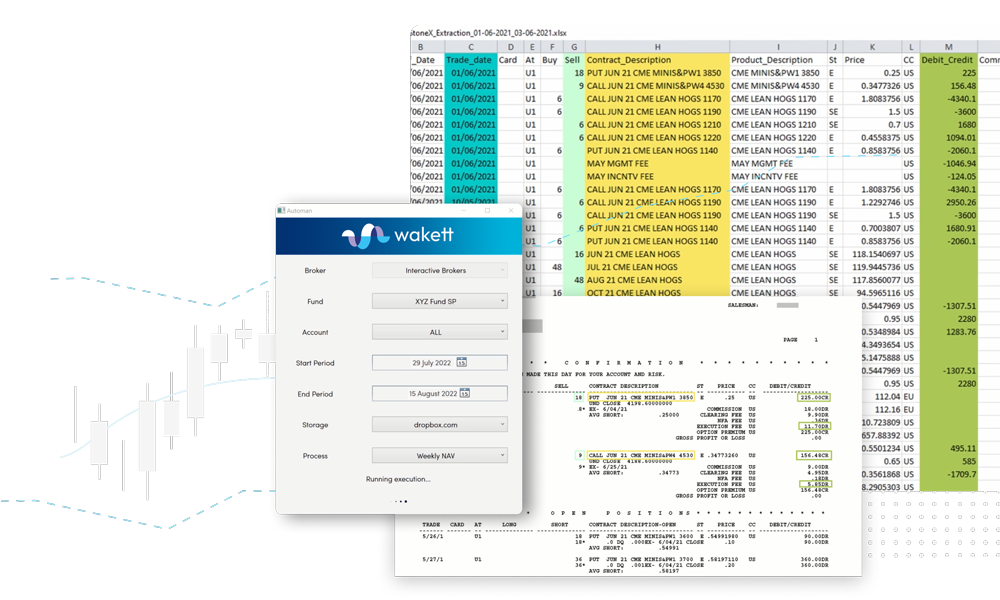Click the Product_Description header cell
1000x600 pixels.
pyautogui.click(x=778, y=60)
